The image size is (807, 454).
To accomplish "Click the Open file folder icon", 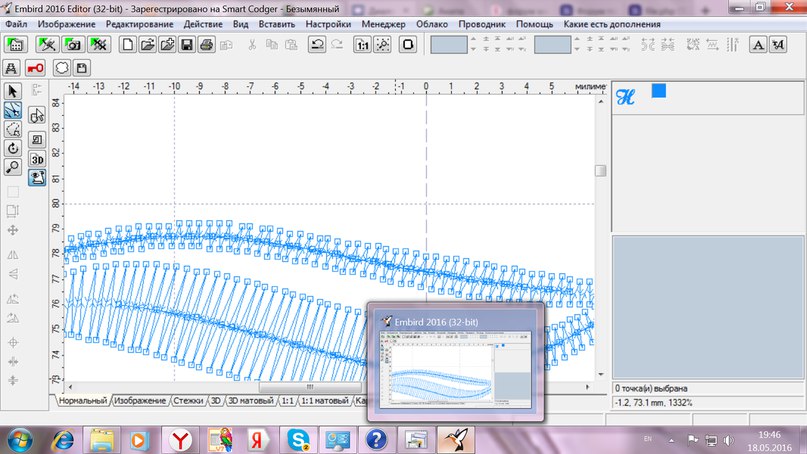I will pyautogui.click(x=147, y=45).
